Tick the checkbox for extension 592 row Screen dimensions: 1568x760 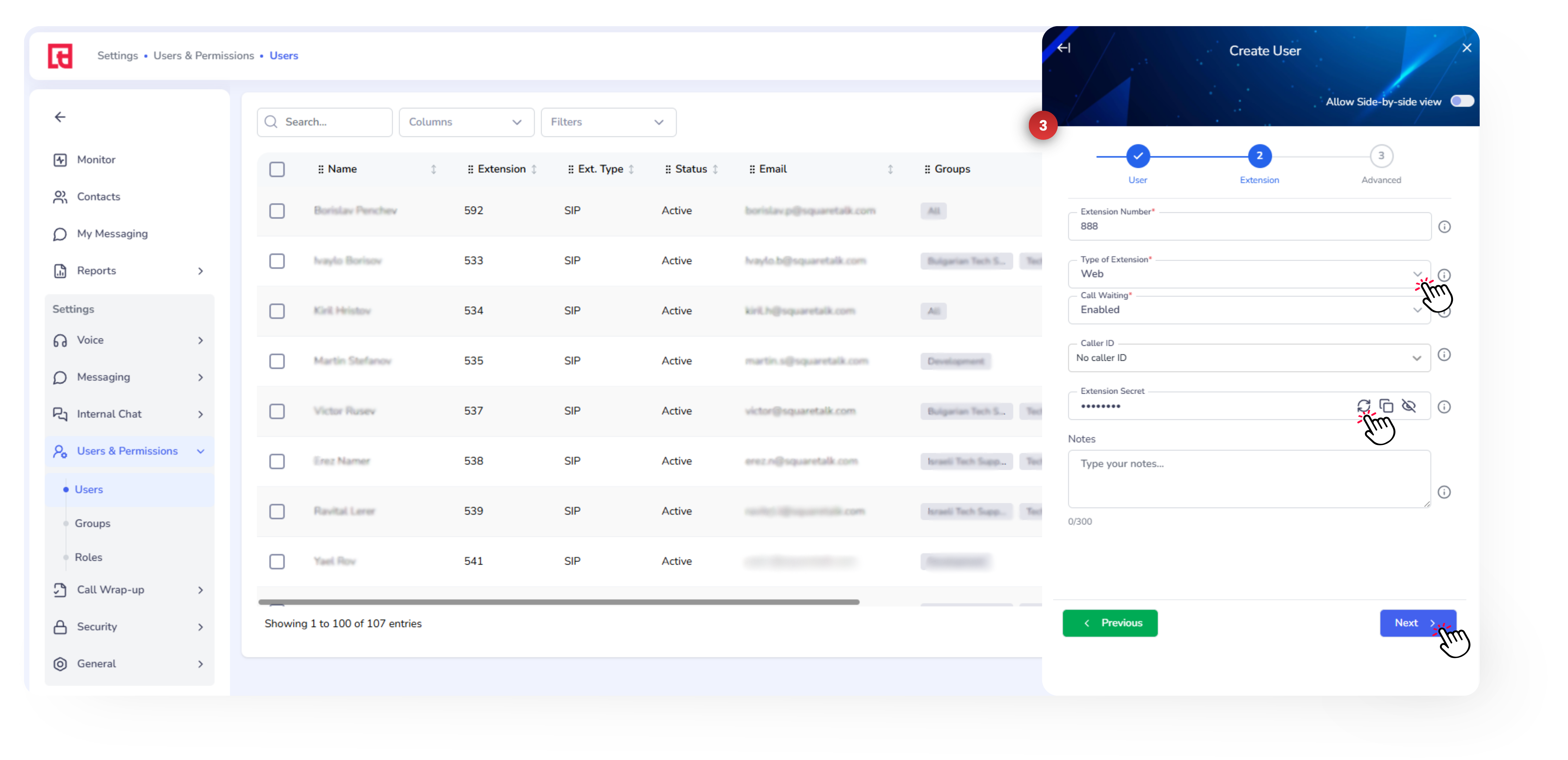click(277, 211)
